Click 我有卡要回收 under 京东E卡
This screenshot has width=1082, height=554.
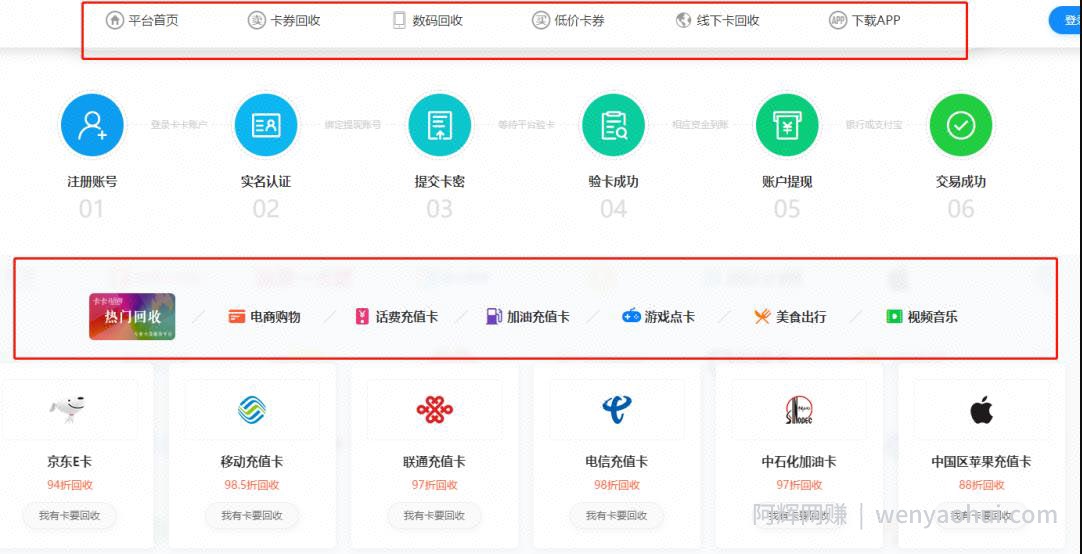(69, 515)
